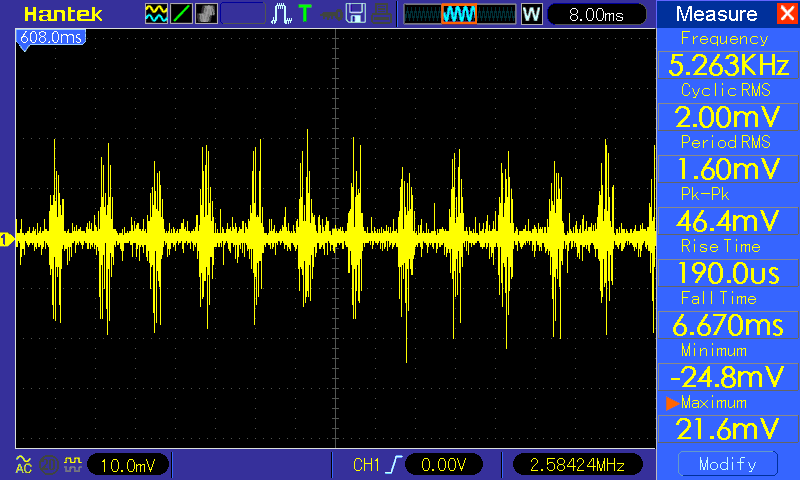Click the rising edge trigger slope icon
This screenshot has width=800, height=480.
tap(393, 465)
